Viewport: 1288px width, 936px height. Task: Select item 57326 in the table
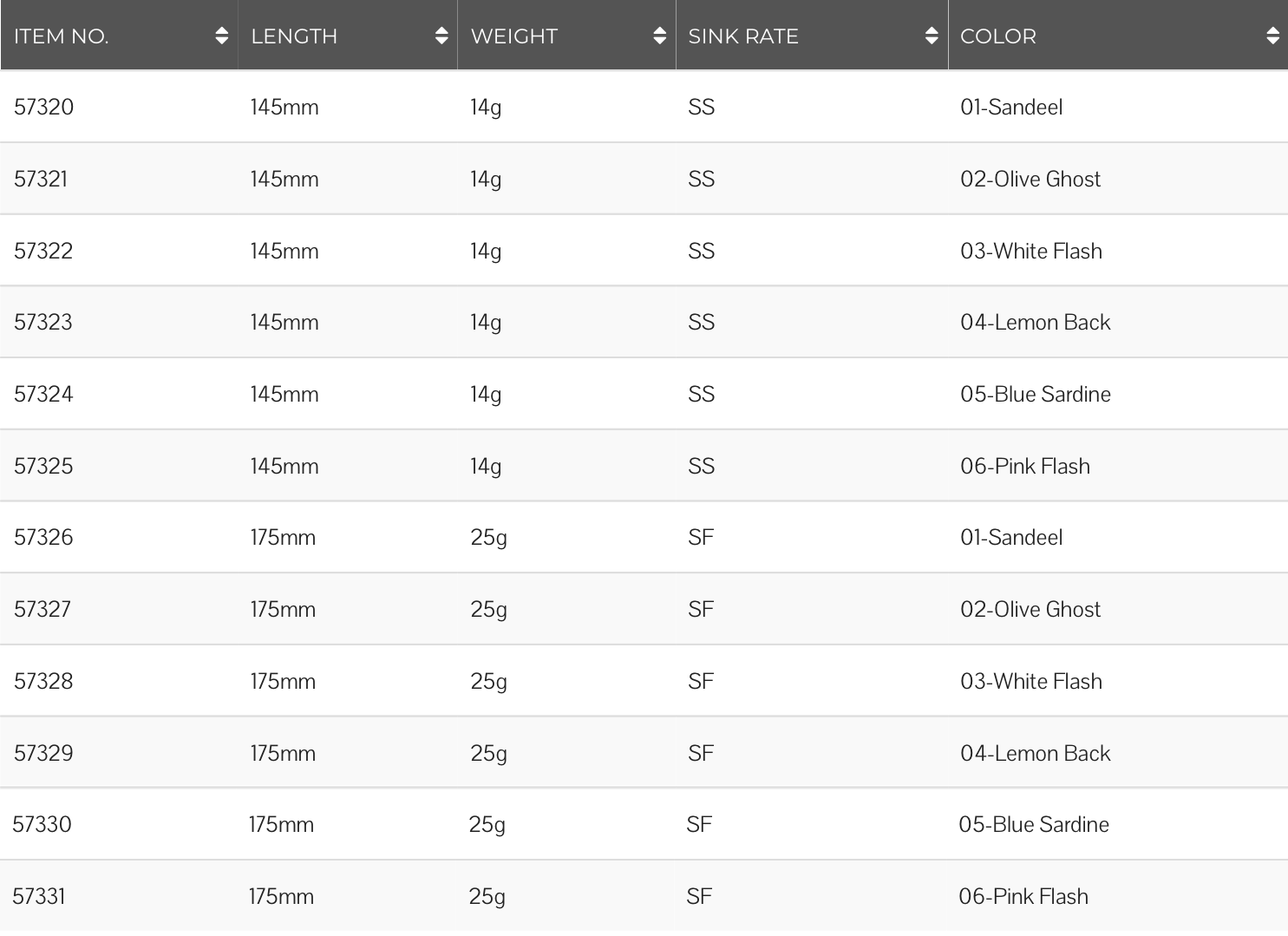click(44, 537)
